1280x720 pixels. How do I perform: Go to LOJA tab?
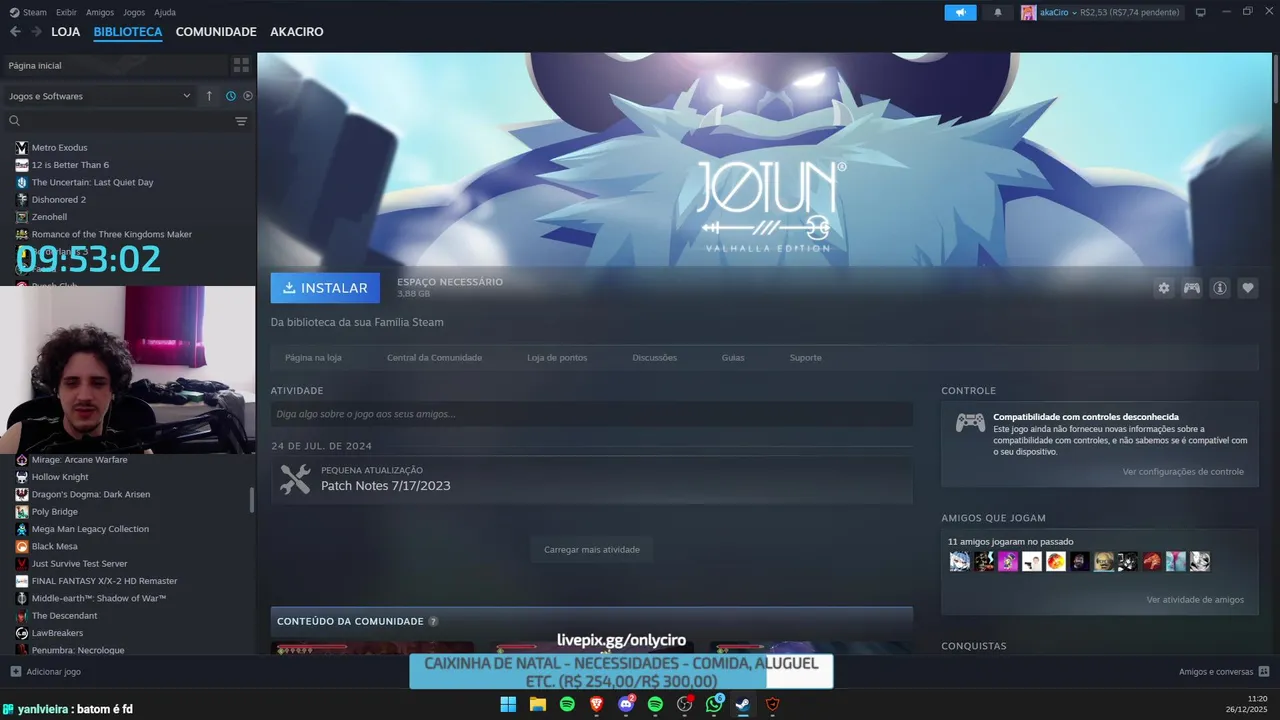[x=66, y=32]
